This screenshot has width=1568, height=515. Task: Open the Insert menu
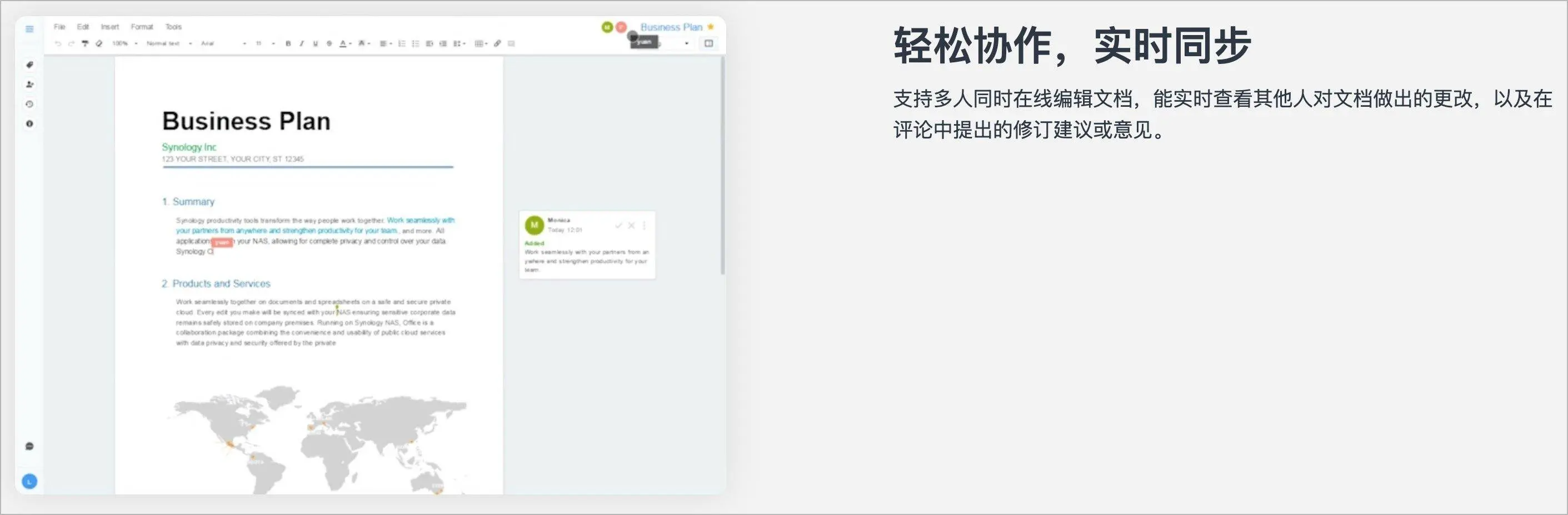coord(110,27)
